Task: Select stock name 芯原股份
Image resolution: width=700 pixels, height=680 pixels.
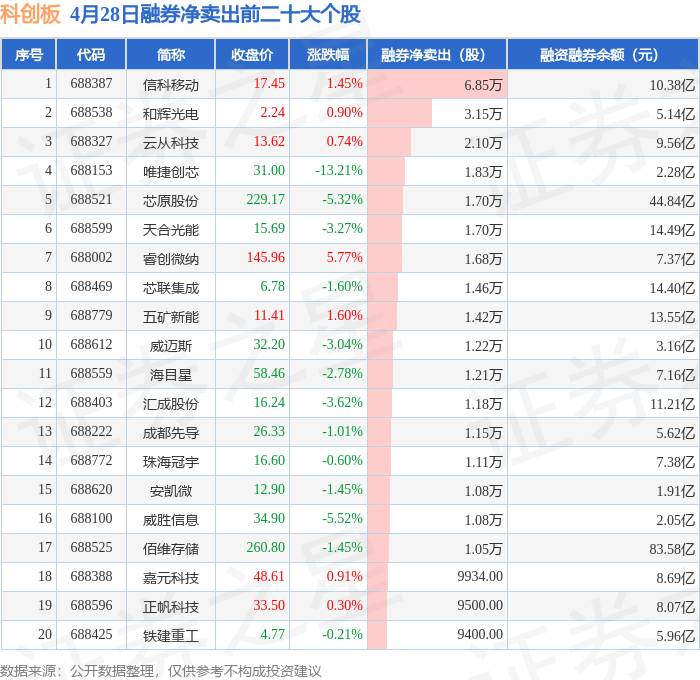Action: pyautogui.click(x=171, y=201)
